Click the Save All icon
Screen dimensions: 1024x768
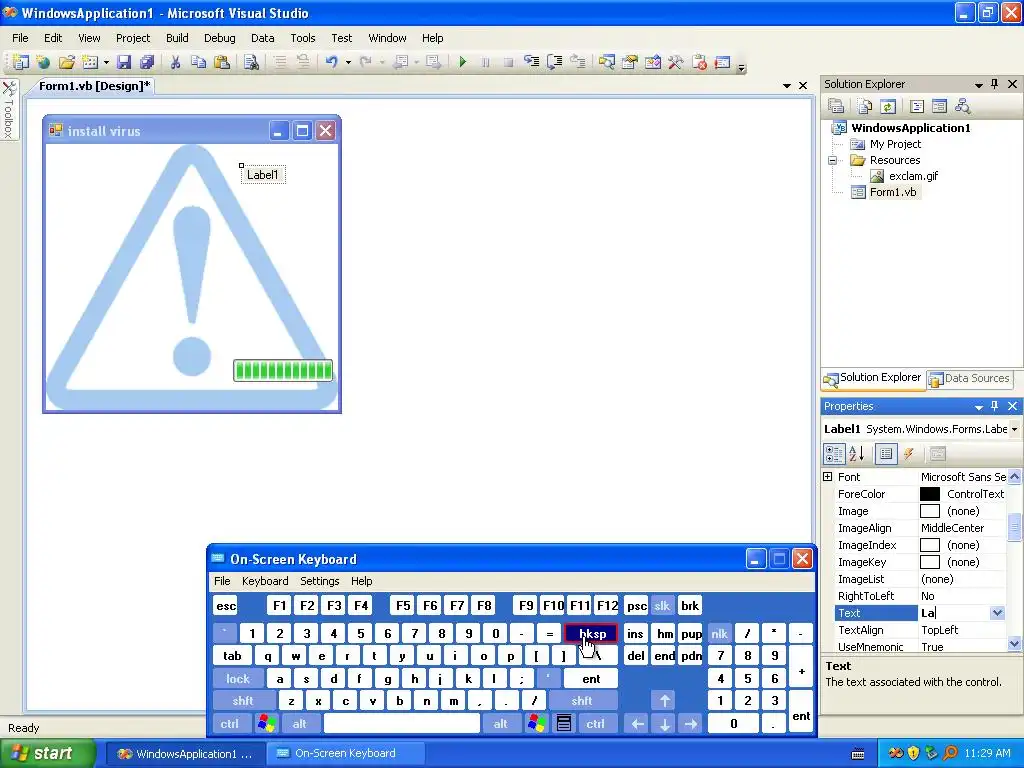147,62
